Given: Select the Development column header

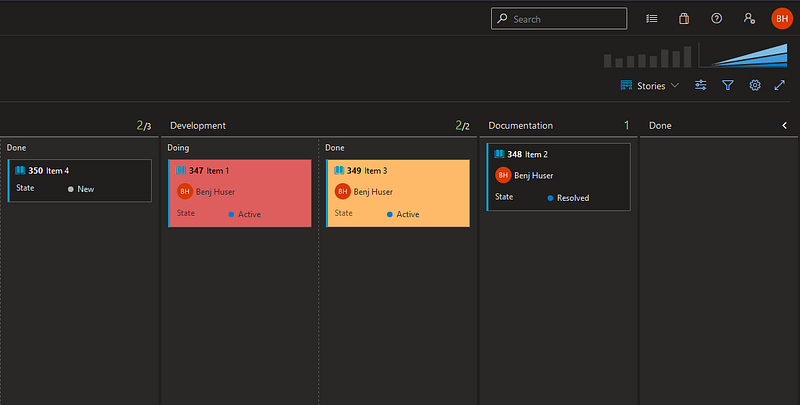Looking at the screenshot, I should point(198,125).
